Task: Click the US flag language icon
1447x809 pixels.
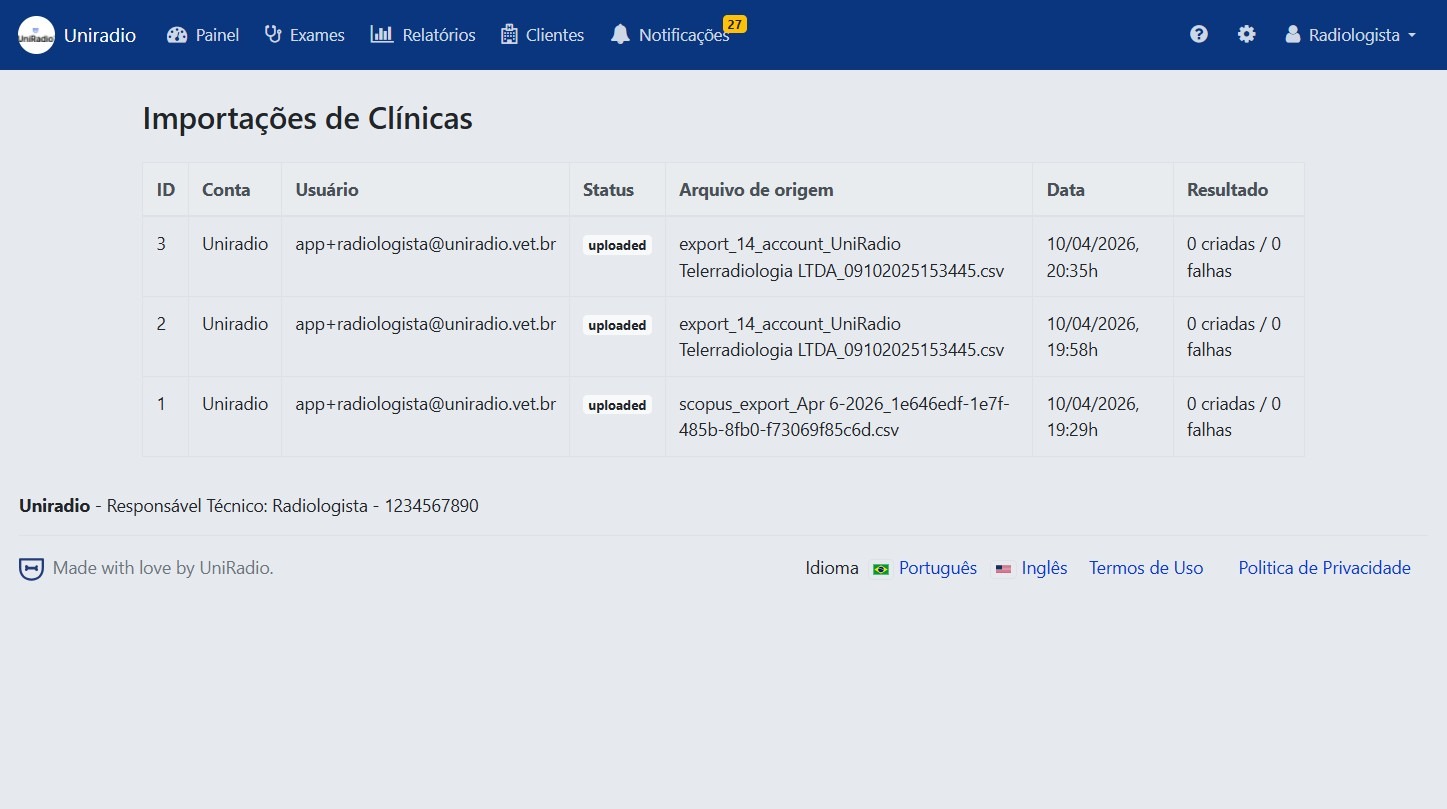Action: 1003,568
